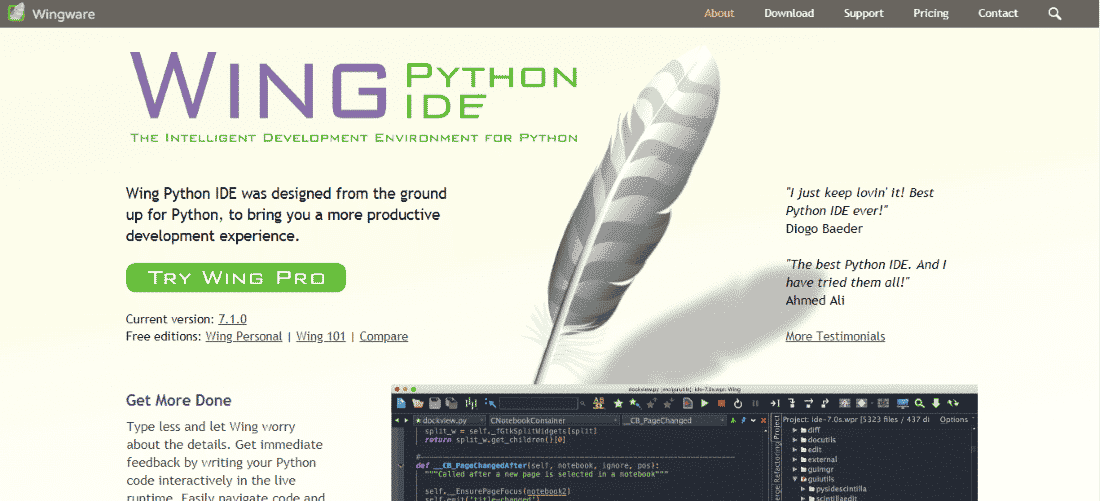Click the green magnifier icon in IDE toolbar
The height and width of the screenshot is (501, 1100).
point(920,403)
